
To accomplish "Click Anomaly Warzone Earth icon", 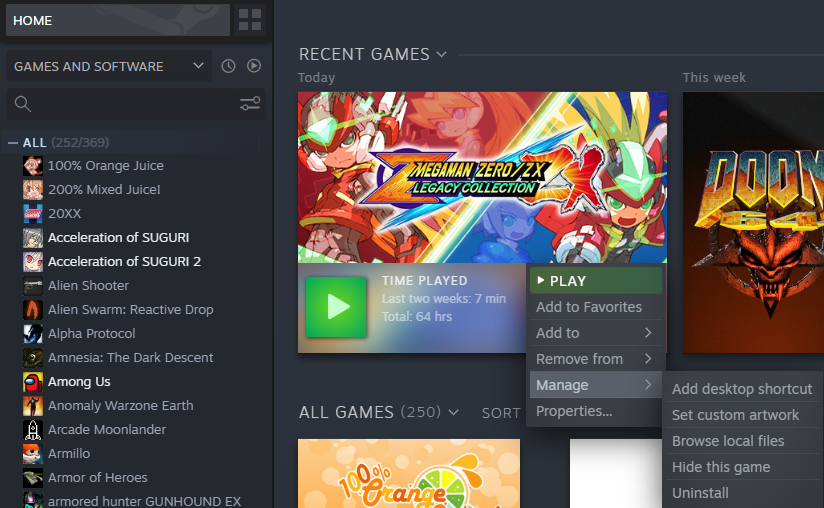I will (x=33, y=406).
